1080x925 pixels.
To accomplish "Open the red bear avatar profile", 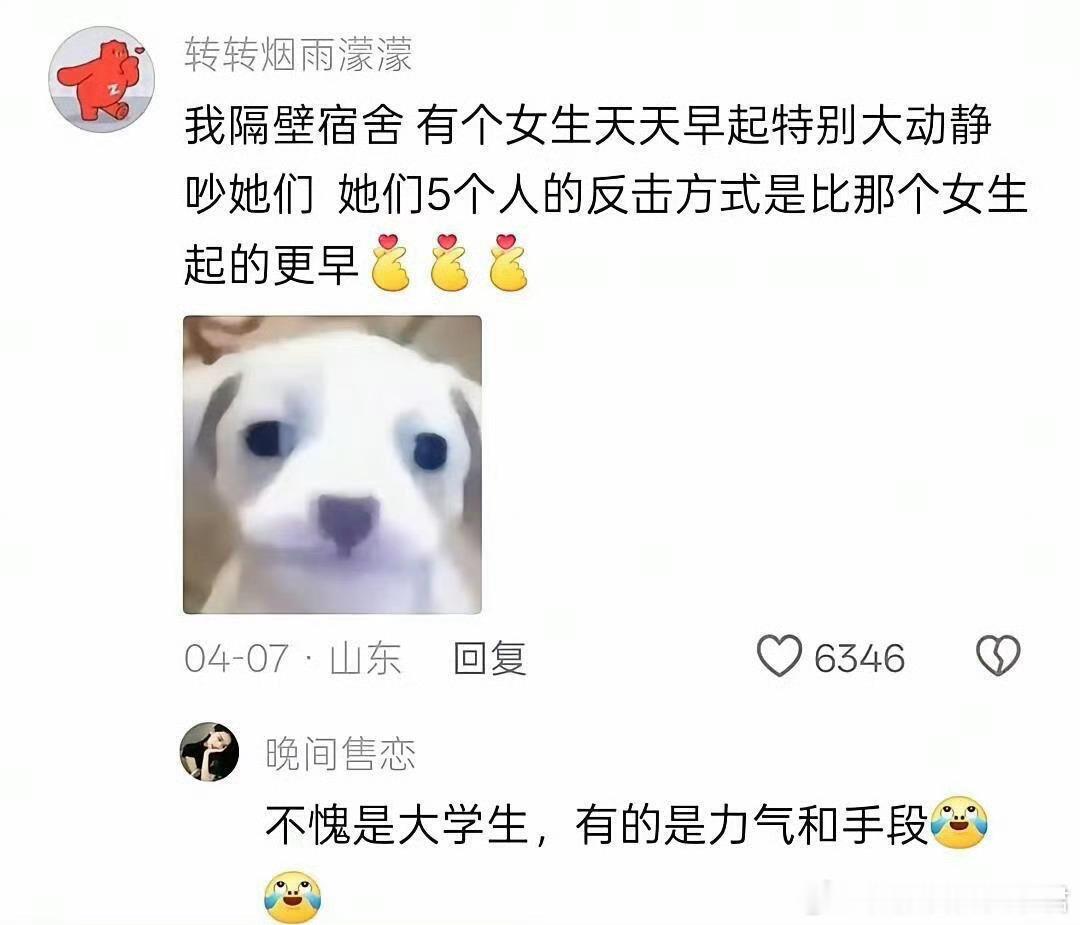I will pyautogui.click(x=101, y=79).
